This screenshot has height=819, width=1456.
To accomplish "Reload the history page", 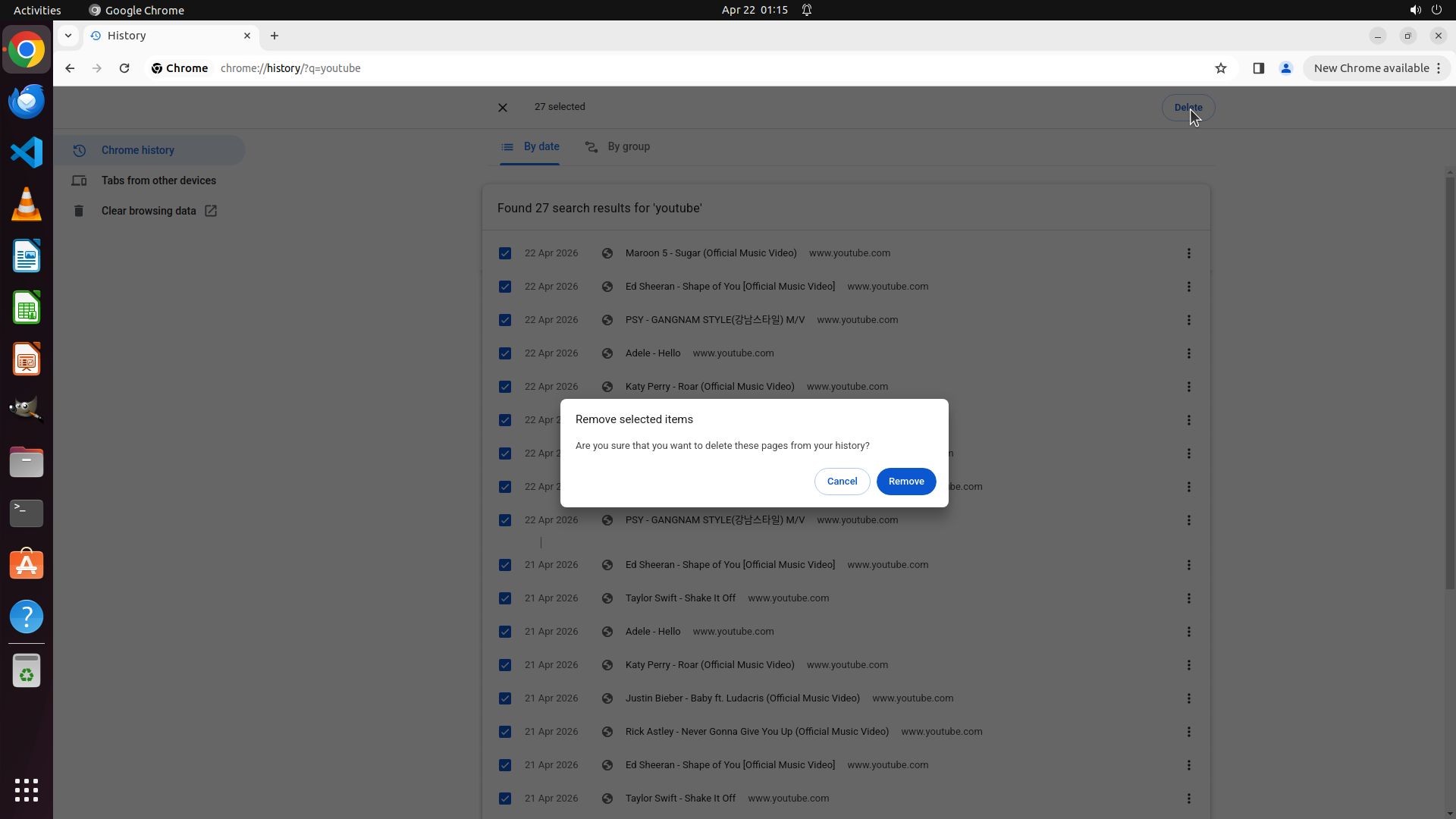I will click(124, 68).
